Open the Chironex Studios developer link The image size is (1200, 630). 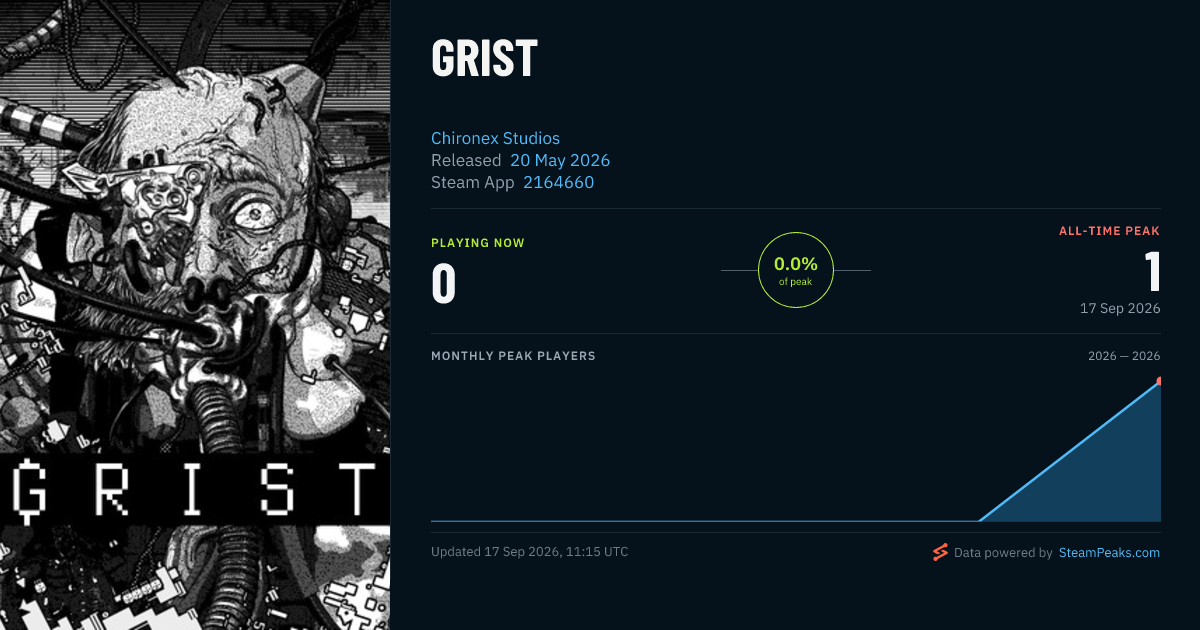tap(495, 138)
